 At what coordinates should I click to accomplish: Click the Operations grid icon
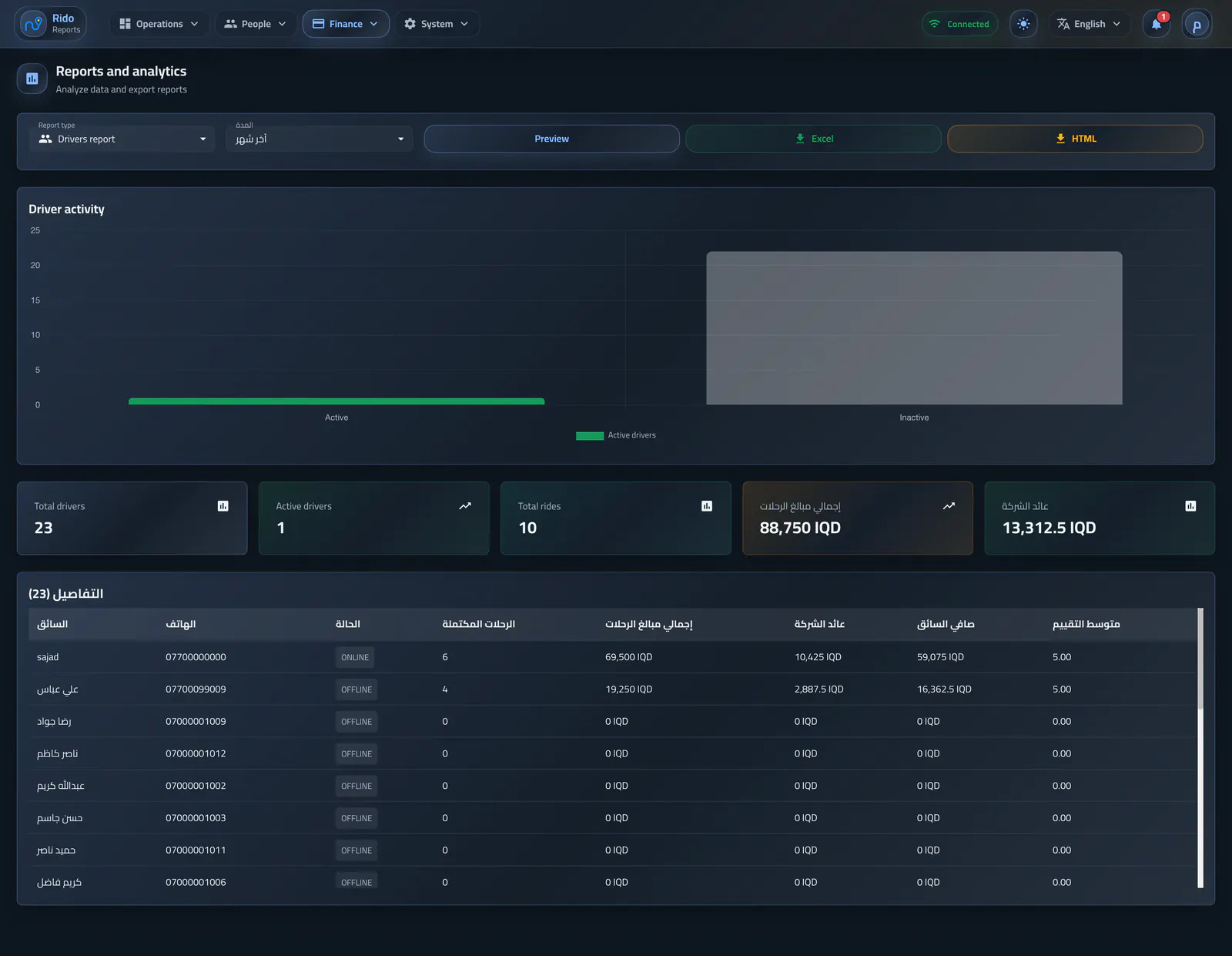pyautogui.click(x=125, y=24)
